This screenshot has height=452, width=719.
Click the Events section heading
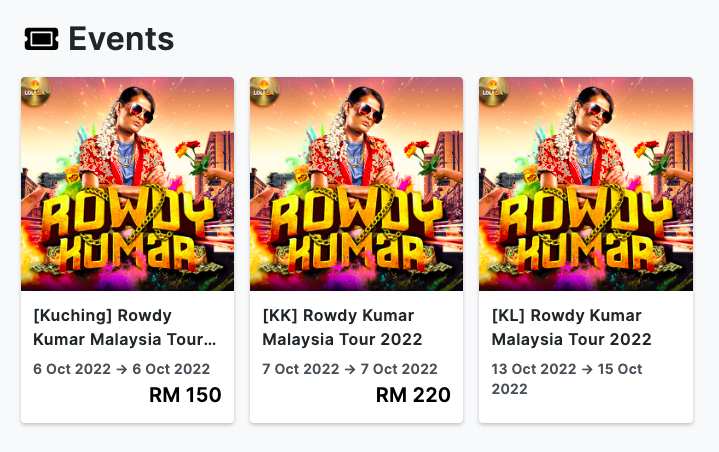(120, 39)
